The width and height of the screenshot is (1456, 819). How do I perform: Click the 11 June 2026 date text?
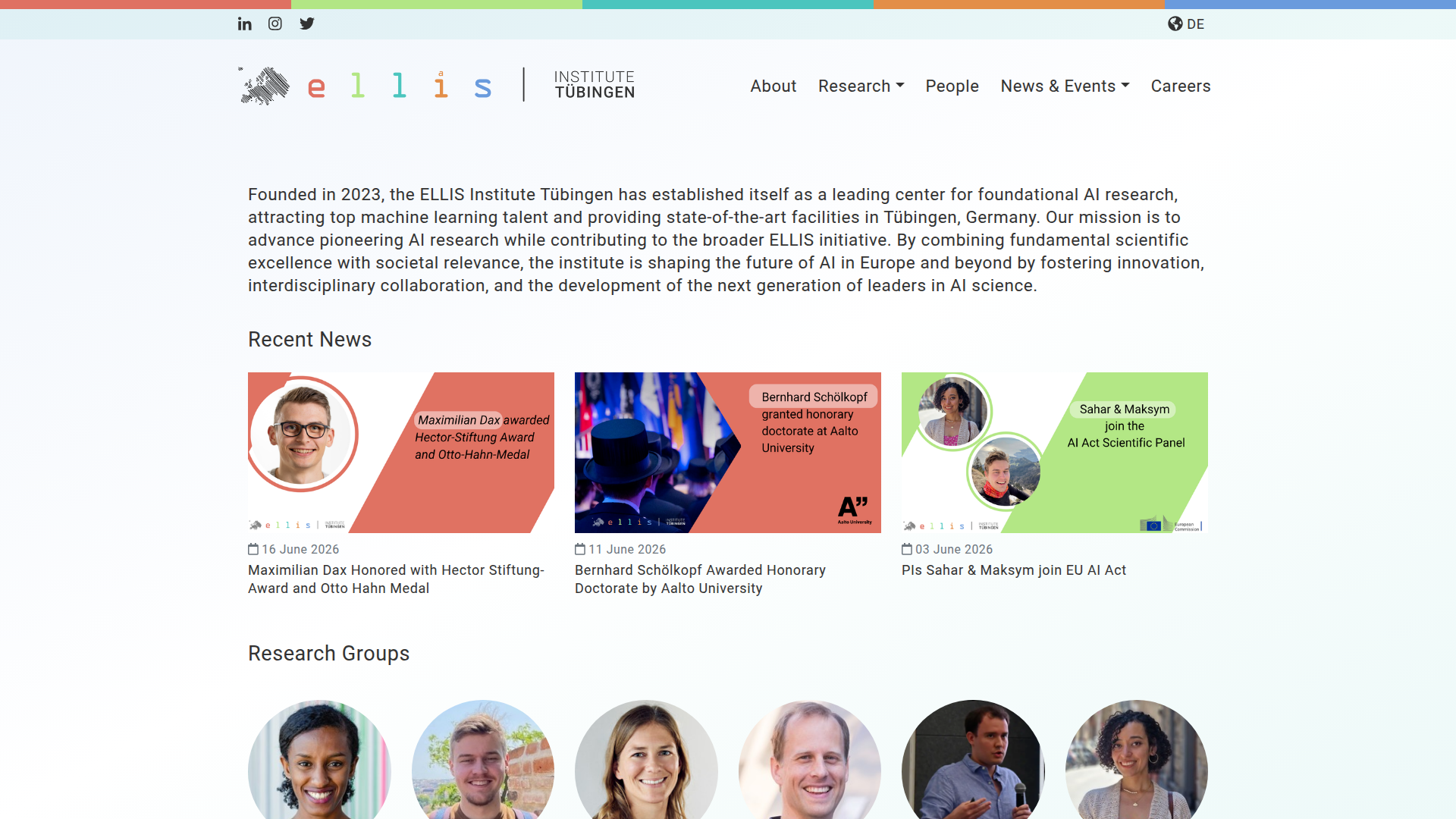click(x=627, y=550)
